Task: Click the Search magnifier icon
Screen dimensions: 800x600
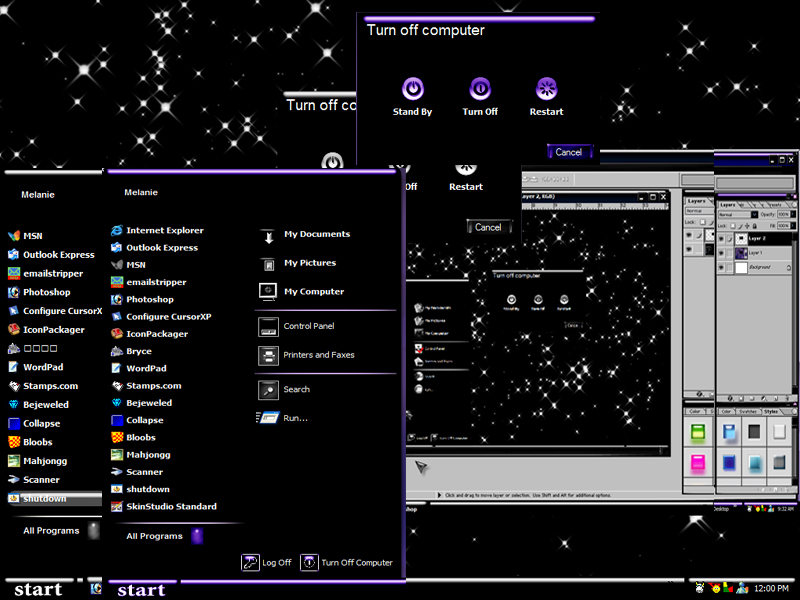Action: [268, 390]
